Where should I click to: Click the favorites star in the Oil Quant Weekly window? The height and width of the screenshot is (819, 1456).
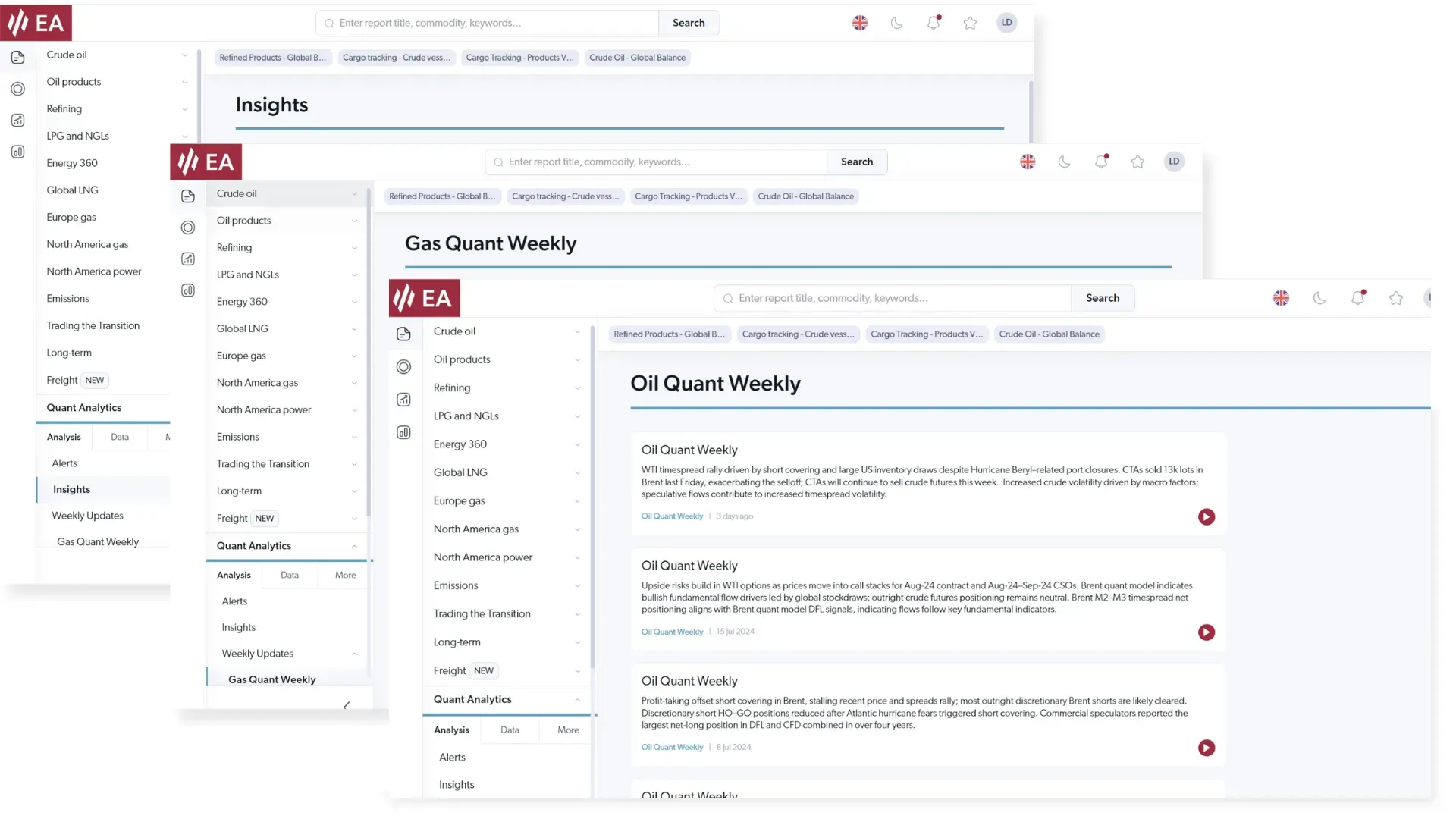click(1396, 298)
